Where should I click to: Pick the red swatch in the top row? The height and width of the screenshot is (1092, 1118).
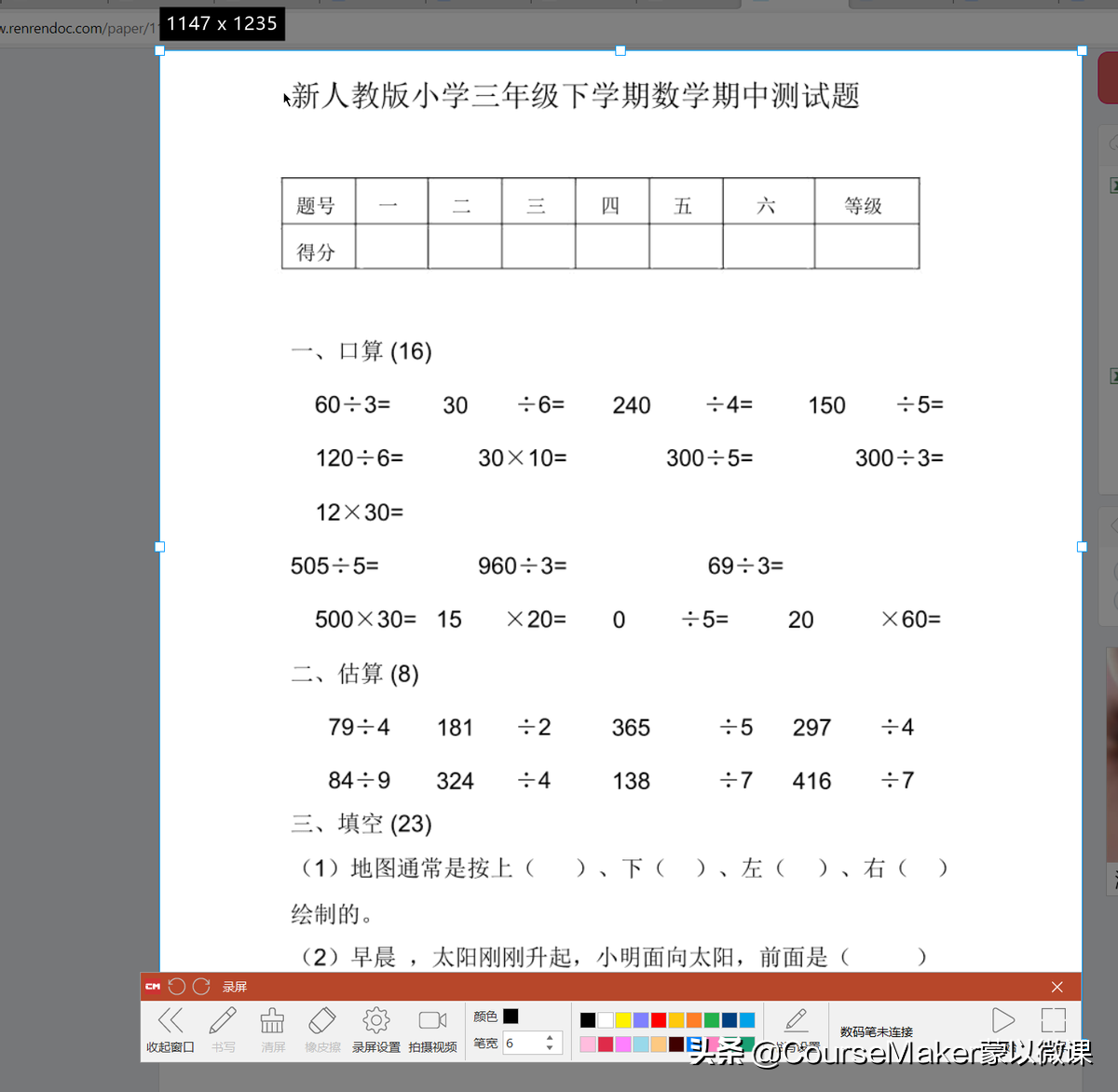tap(659, 1020)
